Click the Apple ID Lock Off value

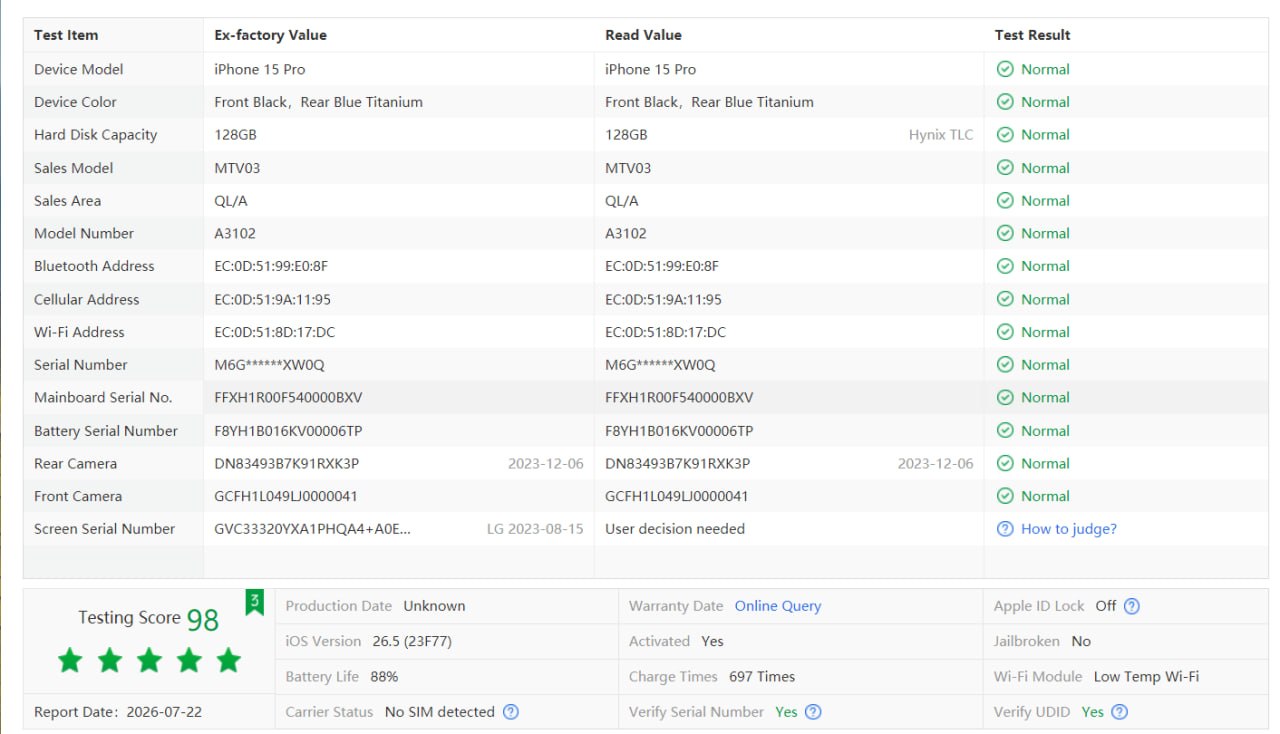[x=1105, y=606]
